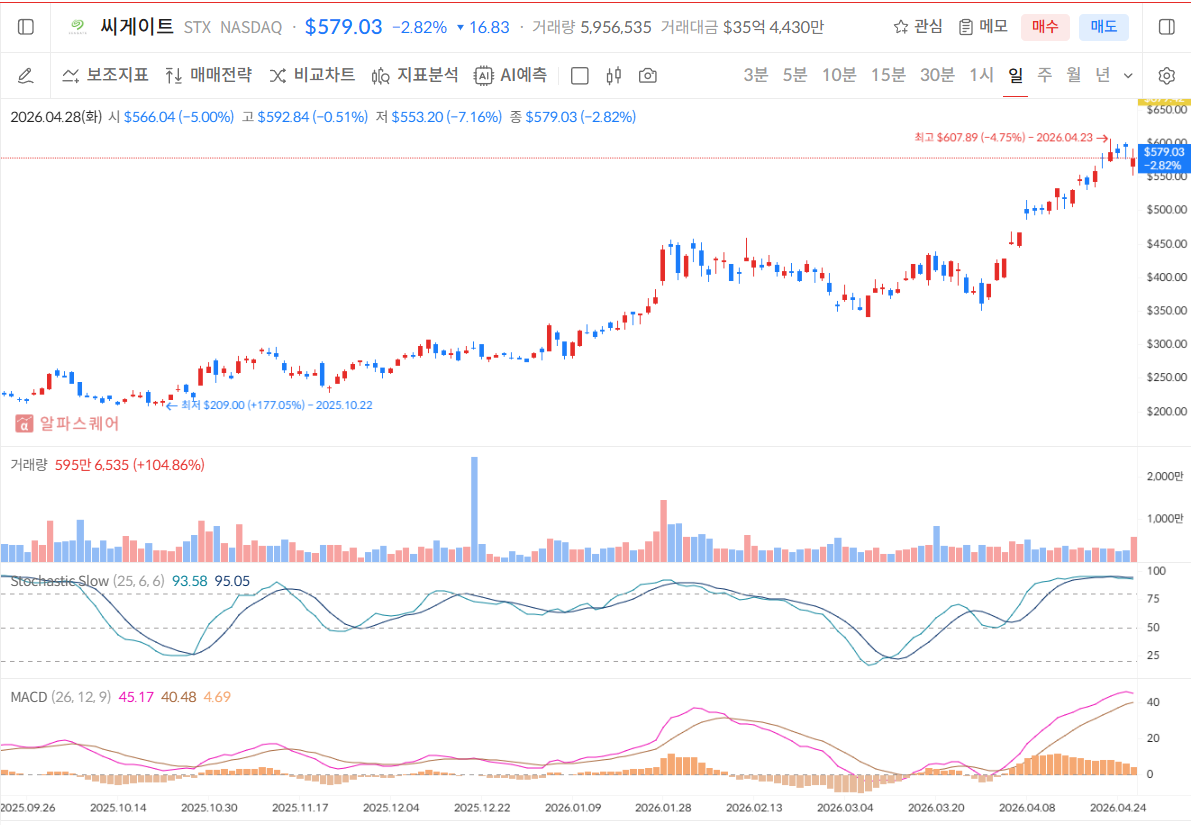Screen dimensions: 1191x825
Task: Click the blue $579.03 price tag on axis
Action: click(1164, 159)
